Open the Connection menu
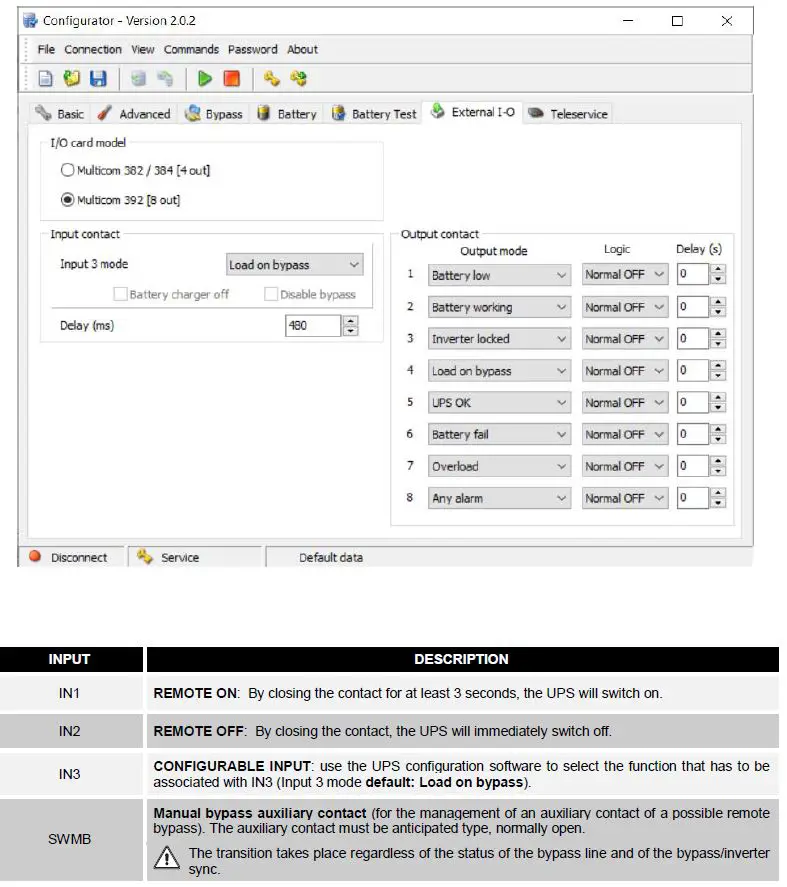This screenshot has width=787, height=887. (93, 49)
